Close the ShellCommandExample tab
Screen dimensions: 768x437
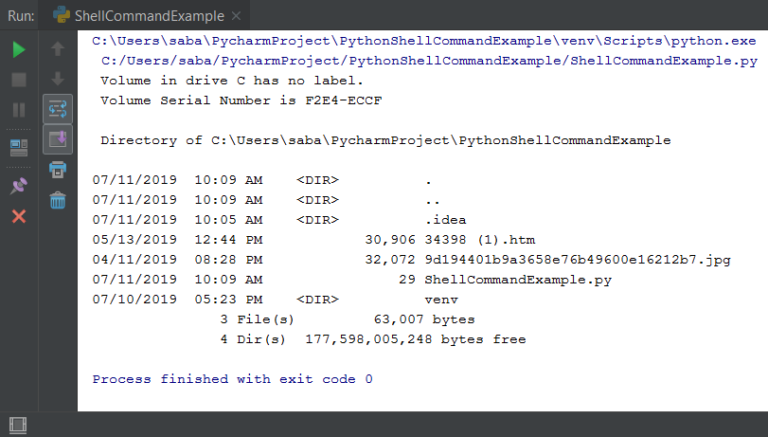(x=236, y=16)
